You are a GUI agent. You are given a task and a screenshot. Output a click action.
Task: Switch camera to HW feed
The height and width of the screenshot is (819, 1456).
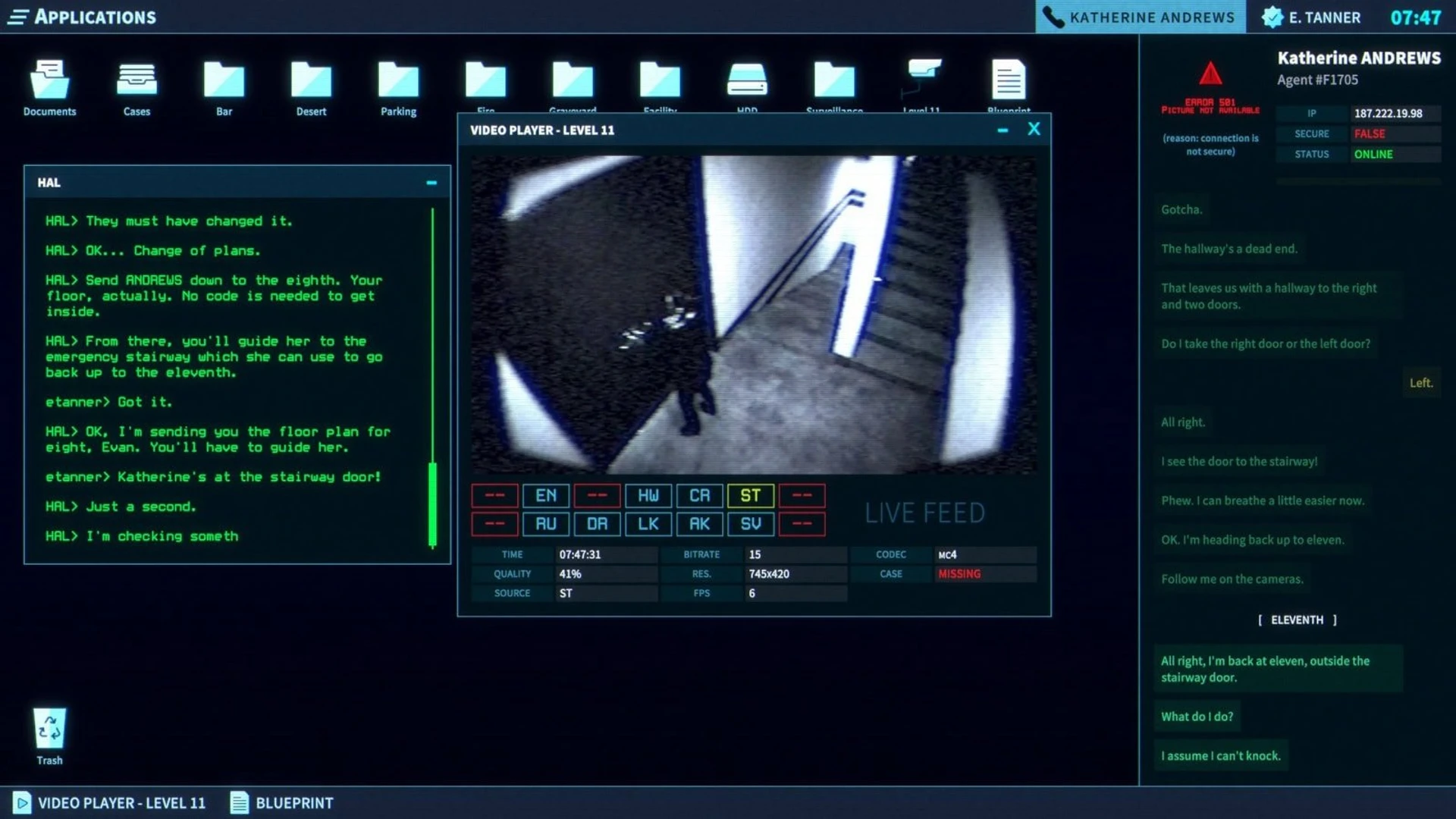(x=648, y=496)
